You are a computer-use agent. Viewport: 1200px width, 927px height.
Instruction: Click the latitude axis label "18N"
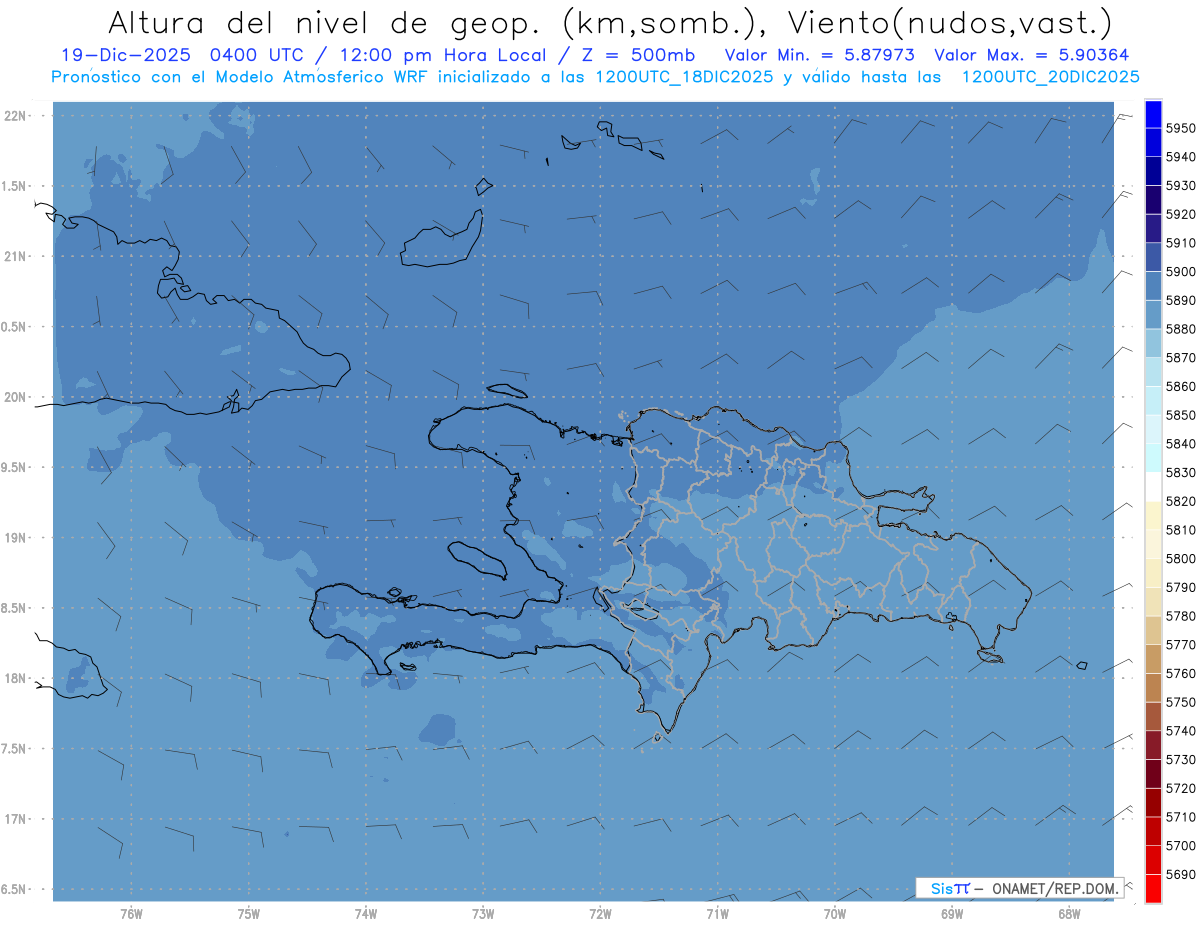tap(15, 679)
